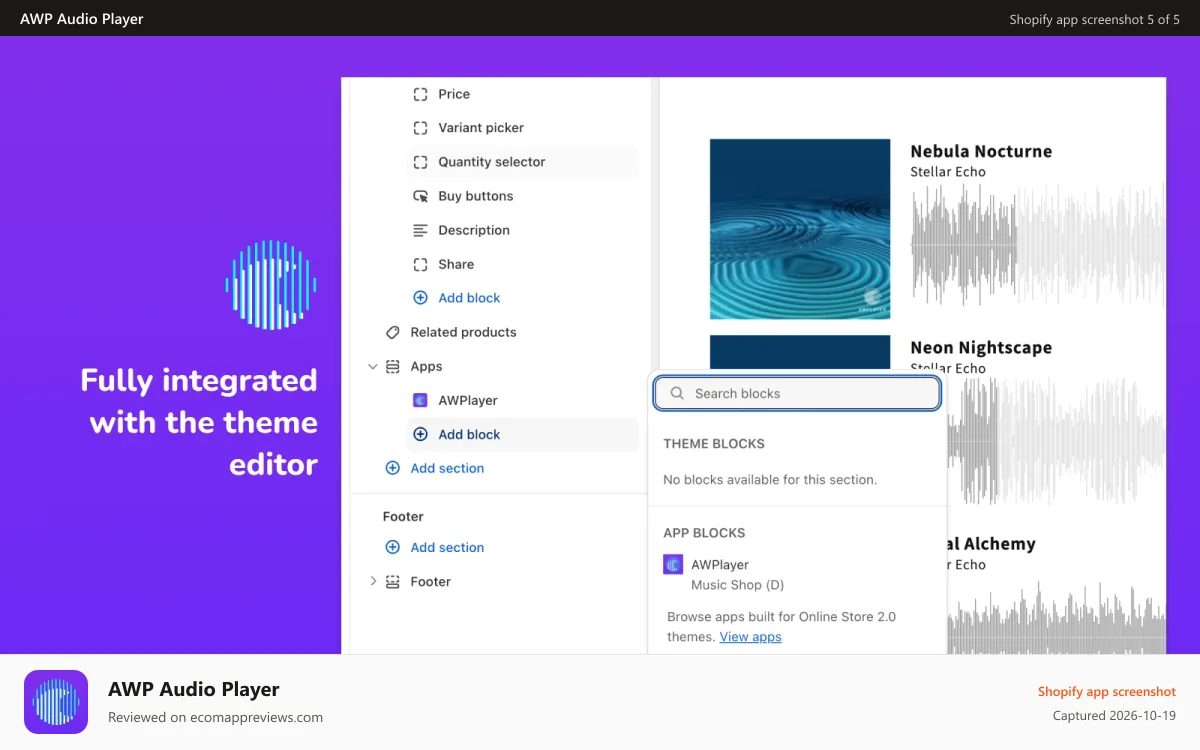The image size is (1200, 750).
Task: Click the Footer group heading
Action: [403, 517]
